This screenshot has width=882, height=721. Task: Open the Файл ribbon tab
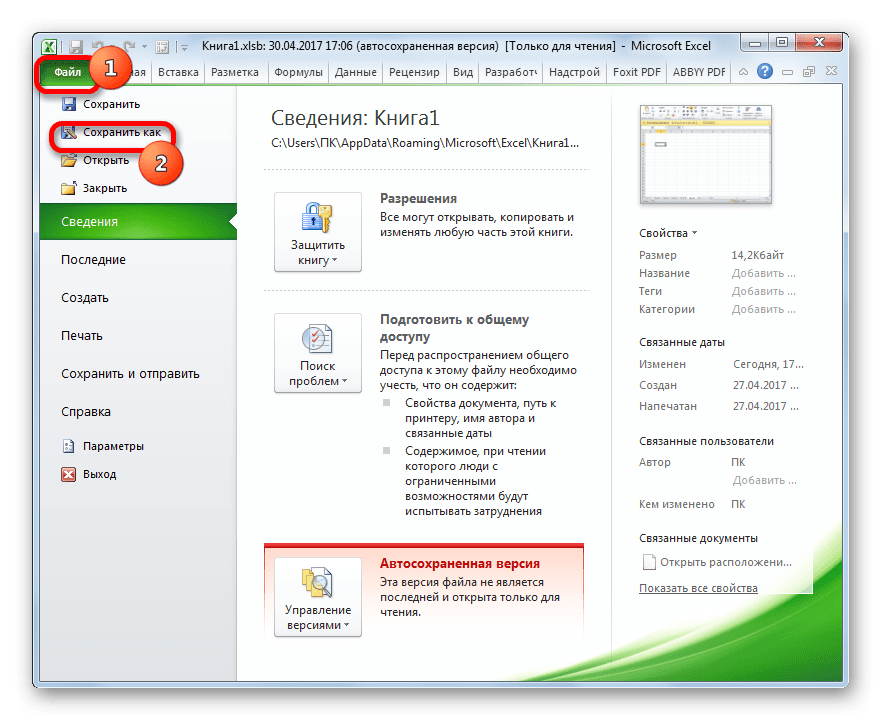(68, 72)
